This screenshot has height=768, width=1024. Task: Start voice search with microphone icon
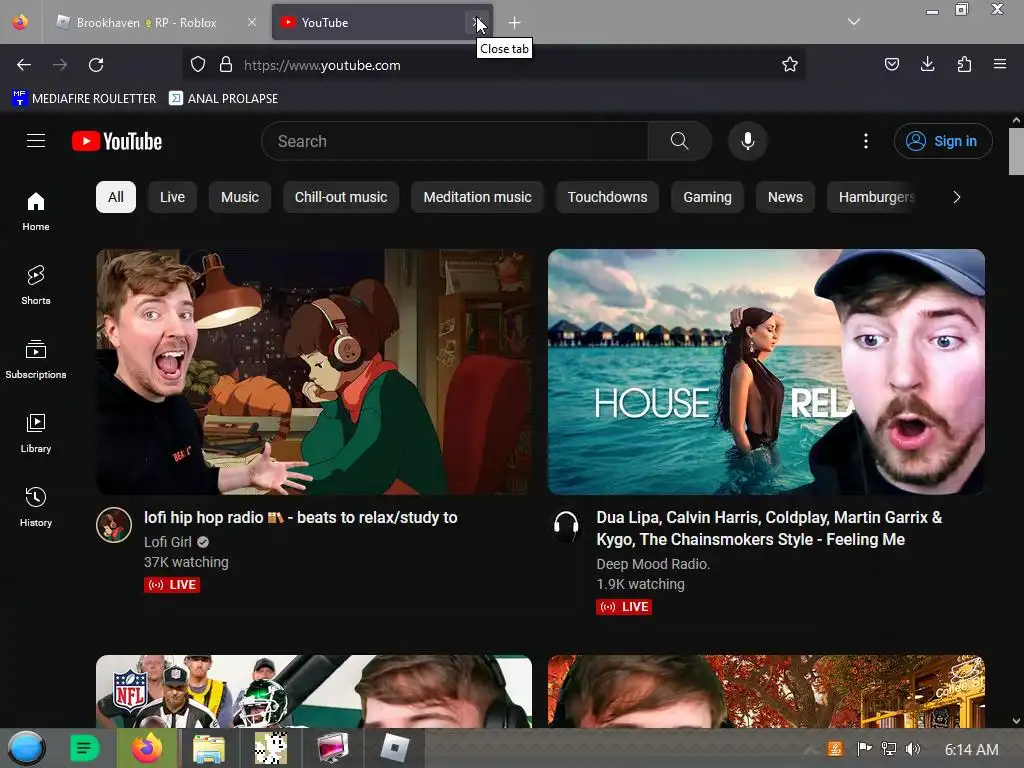[x=748, y=141]
